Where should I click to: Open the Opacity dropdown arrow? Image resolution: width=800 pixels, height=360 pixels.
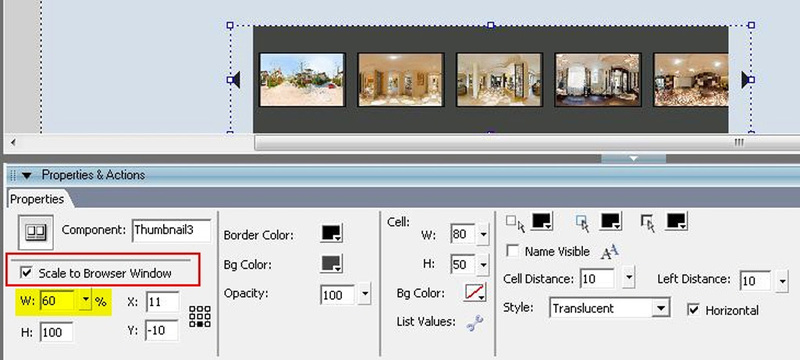point(365,295)
